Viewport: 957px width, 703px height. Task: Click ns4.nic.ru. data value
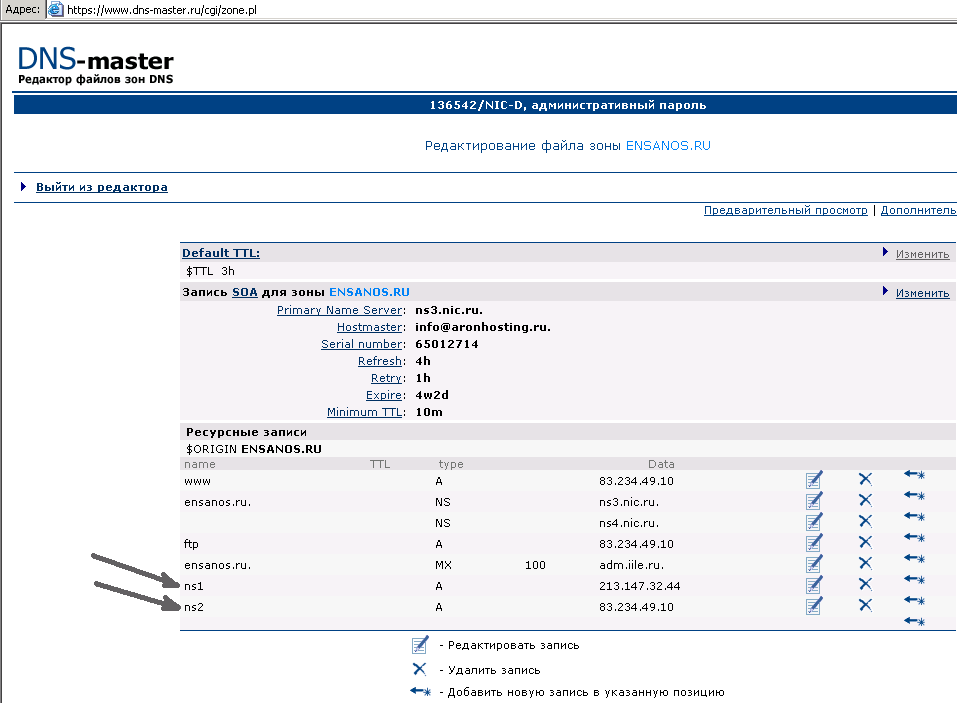[629, 523]
